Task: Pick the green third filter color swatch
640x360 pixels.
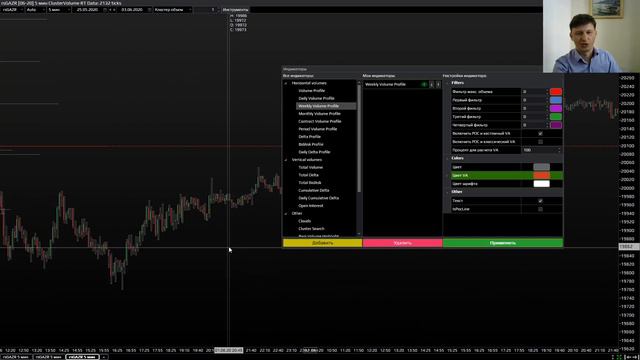Action: click(556, 117)
